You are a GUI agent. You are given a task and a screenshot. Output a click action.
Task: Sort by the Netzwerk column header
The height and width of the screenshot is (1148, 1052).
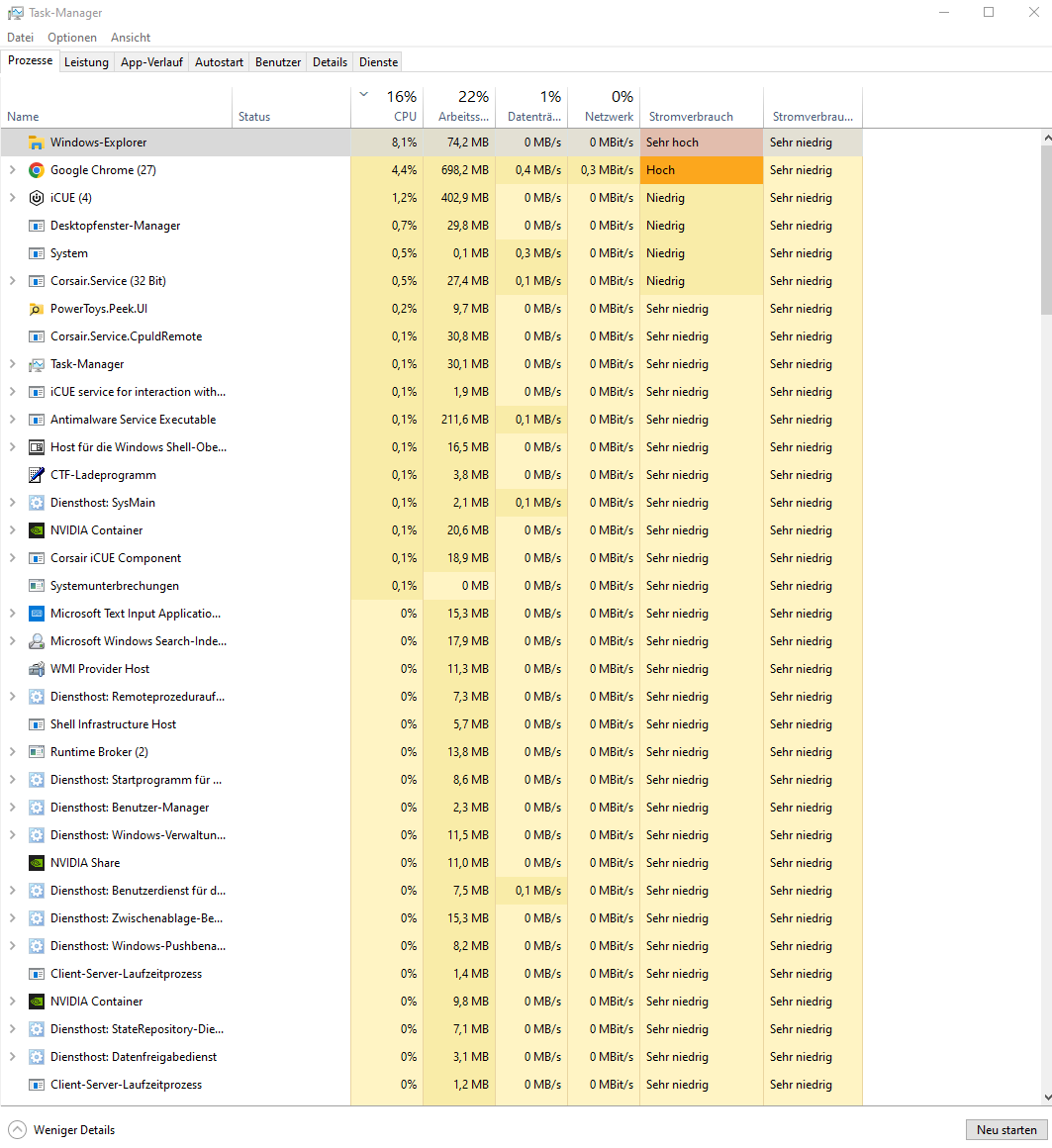pos(605,107)
